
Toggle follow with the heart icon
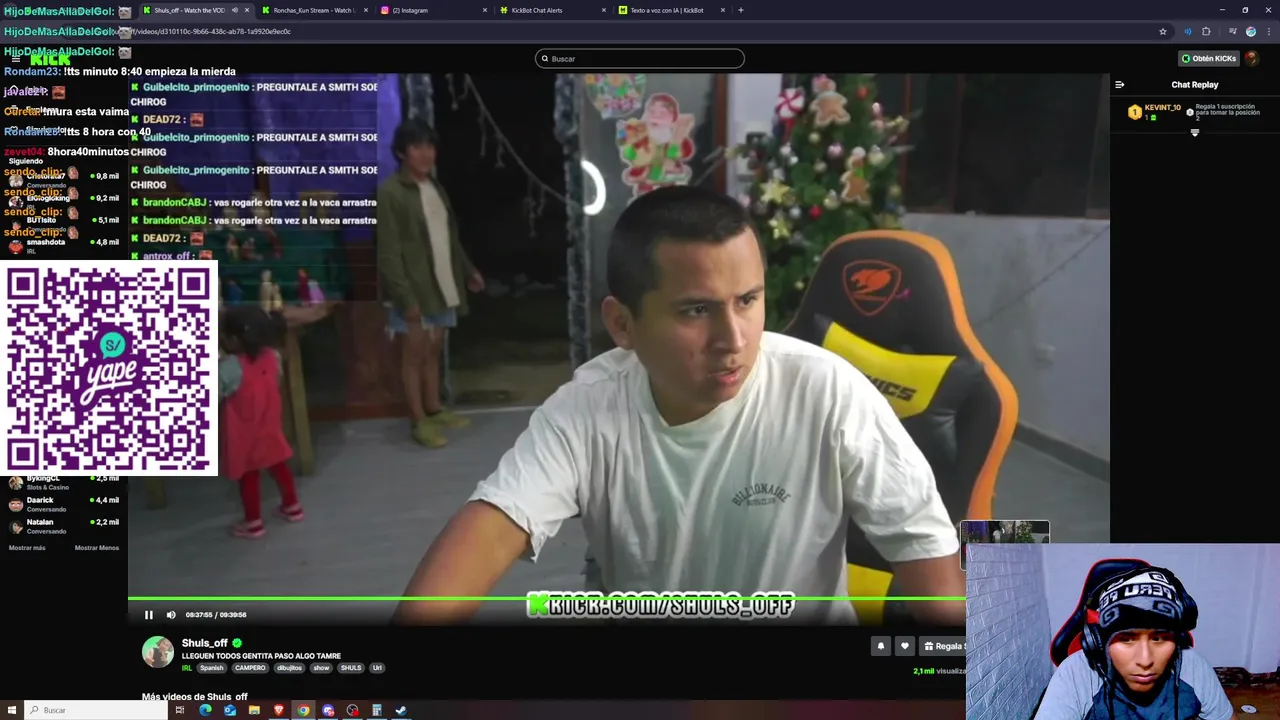tap(905, 646)
